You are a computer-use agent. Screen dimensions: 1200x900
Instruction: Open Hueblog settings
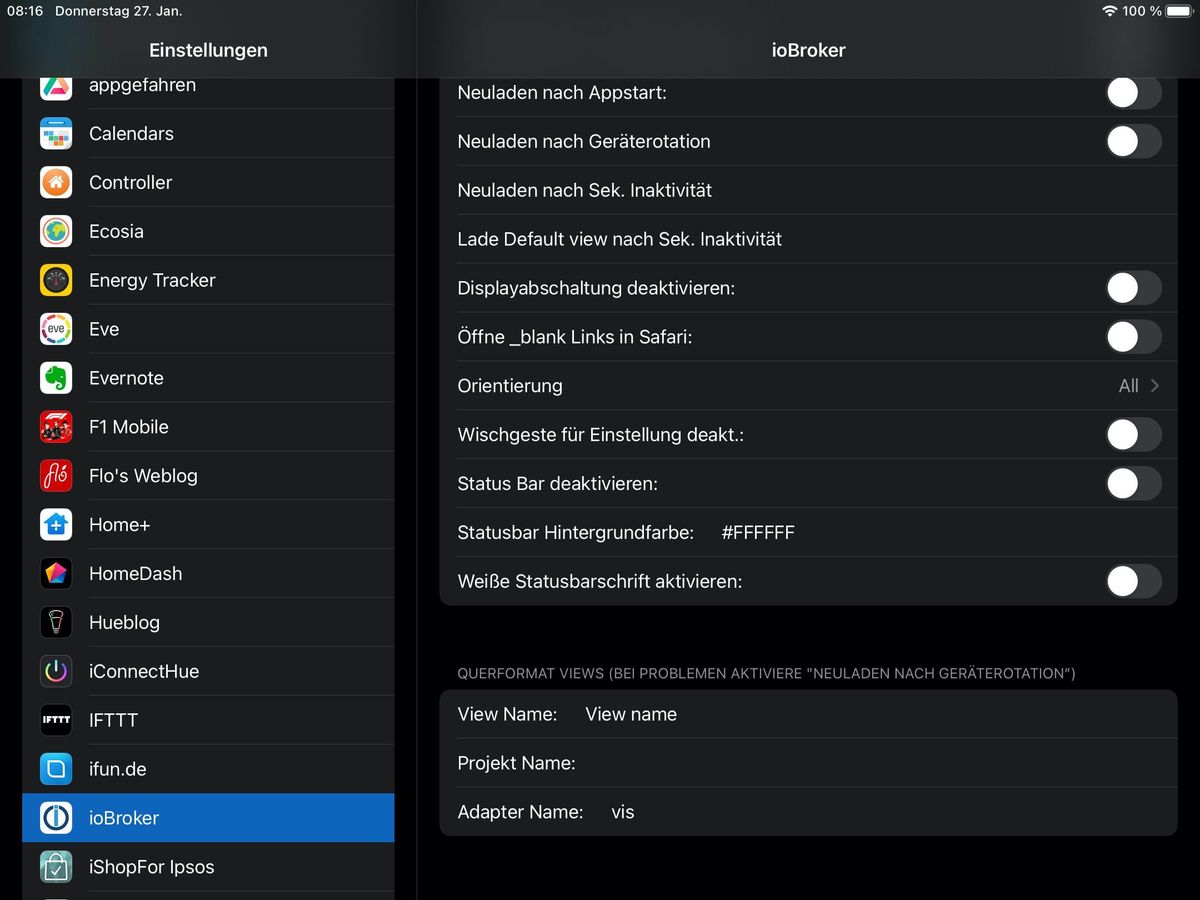pos(208,622)
